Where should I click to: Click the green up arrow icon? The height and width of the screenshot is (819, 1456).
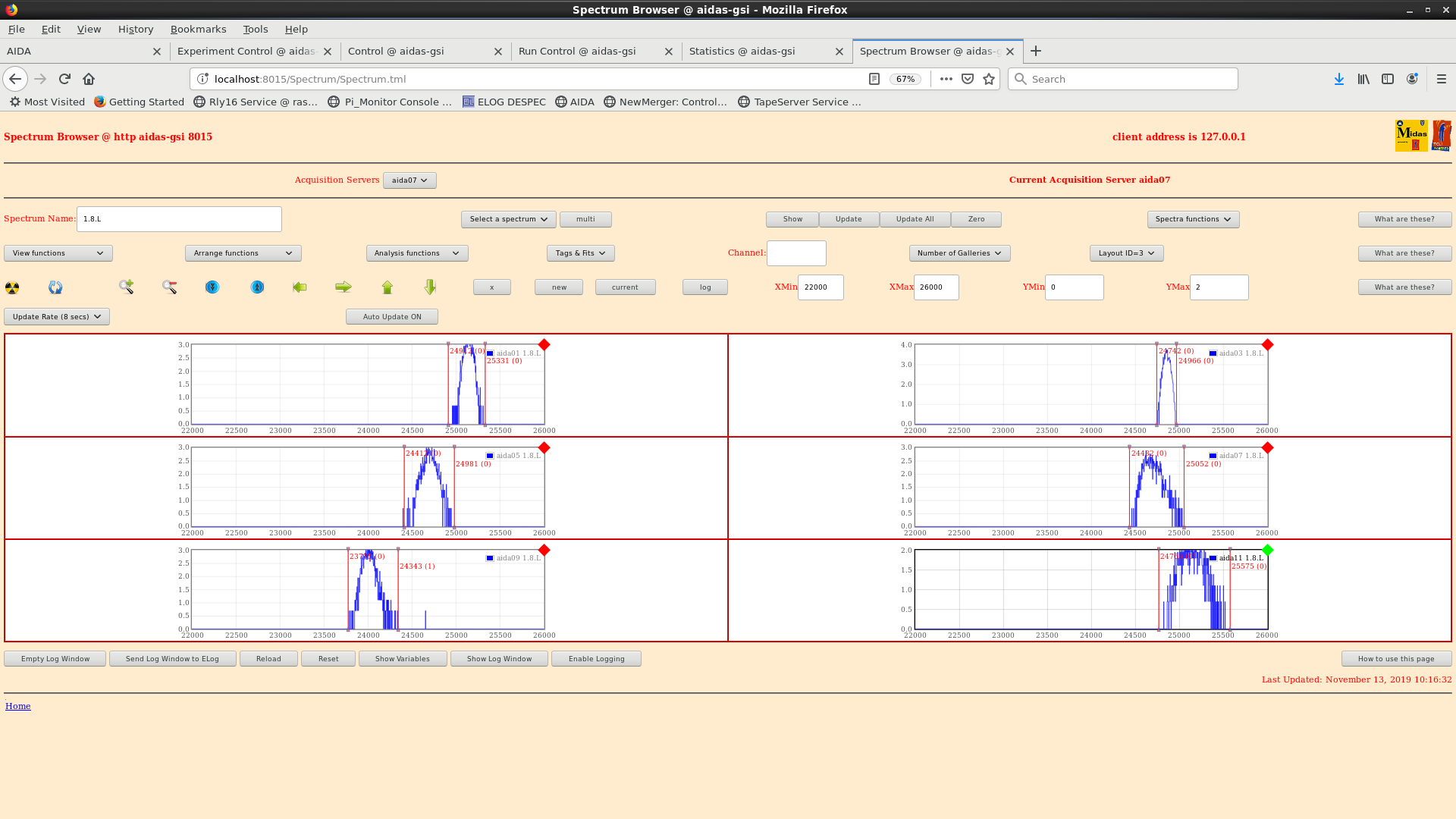[x=388, y=287]
